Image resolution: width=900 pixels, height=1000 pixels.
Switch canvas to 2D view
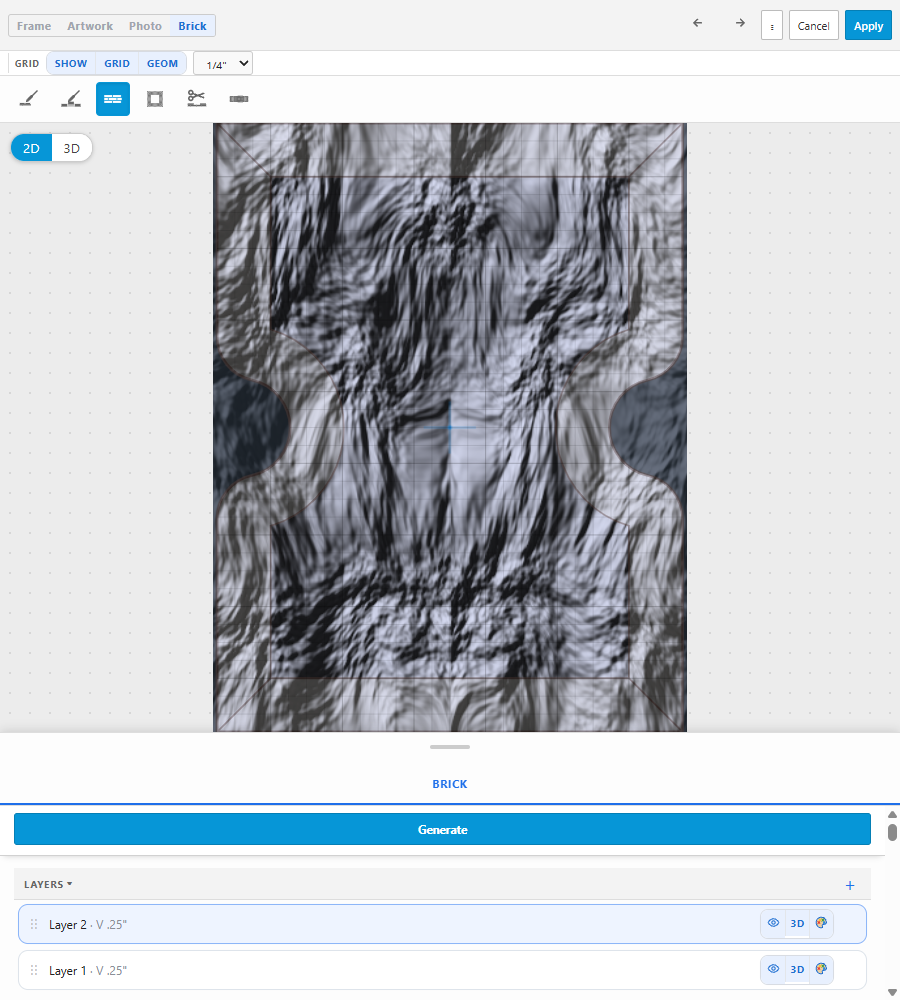coord(31,148)
